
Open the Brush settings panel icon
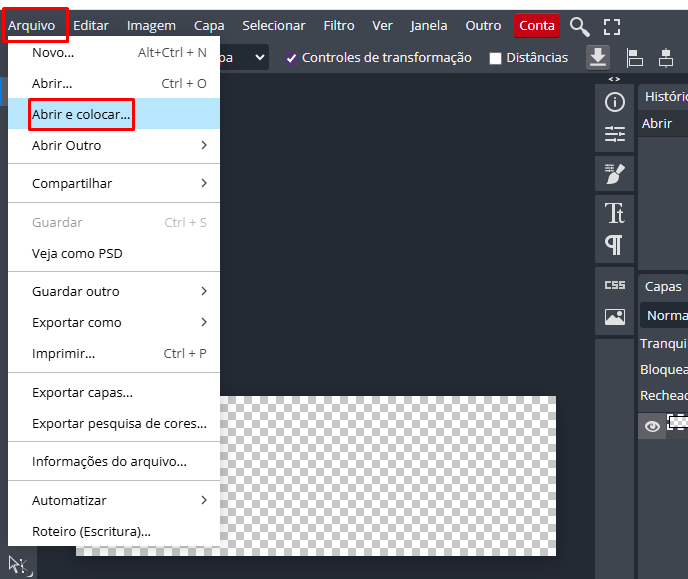(614, 174)
